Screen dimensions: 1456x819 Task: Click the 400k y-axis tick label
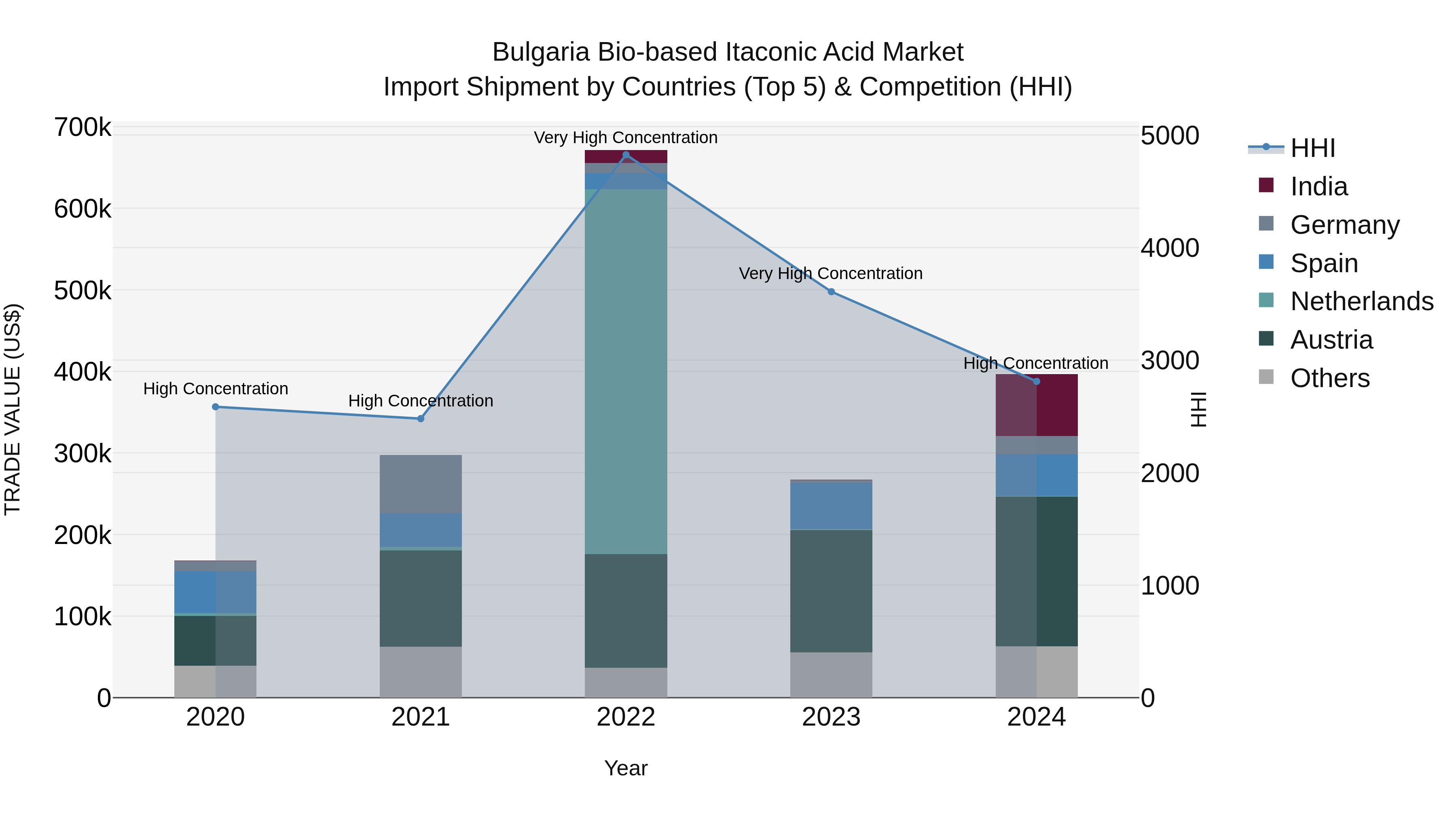[83, 372]
